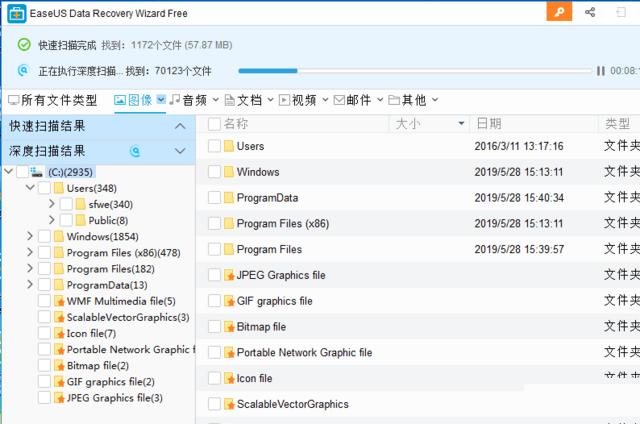
Task: Toggle the select-all checkbox in list header
Action: (x=214, y=123)
